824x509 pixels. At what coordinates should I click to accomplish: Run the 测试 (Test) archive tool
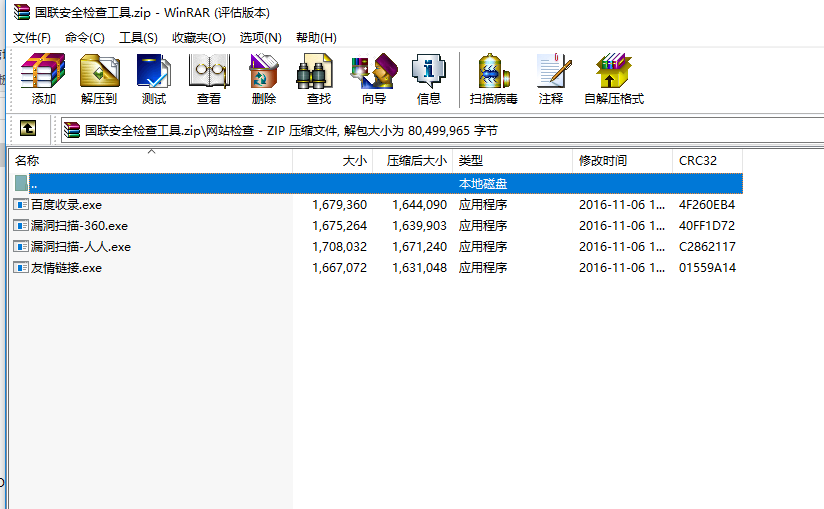153,70
